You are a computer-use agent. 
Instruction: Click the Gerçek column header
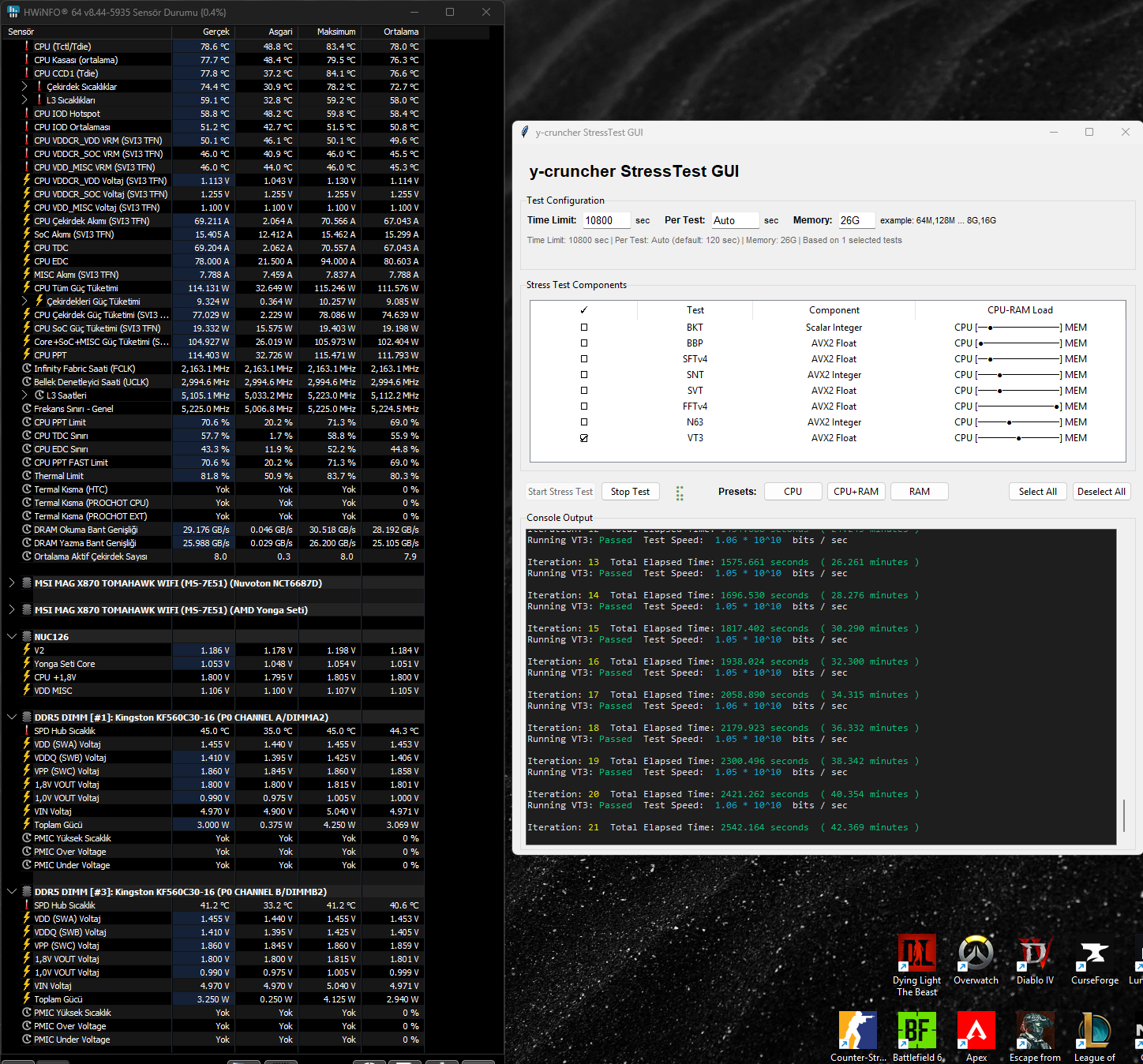click(x=204, y=32)
